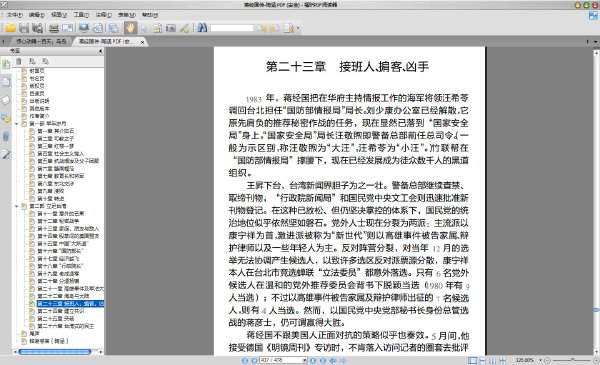Click the binoculars Search icon
Viewport: 600px width, 365px height.
(202, 28)
